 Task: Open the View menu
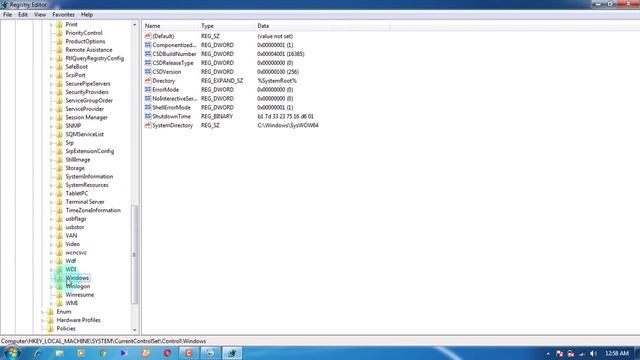point(40,15)
